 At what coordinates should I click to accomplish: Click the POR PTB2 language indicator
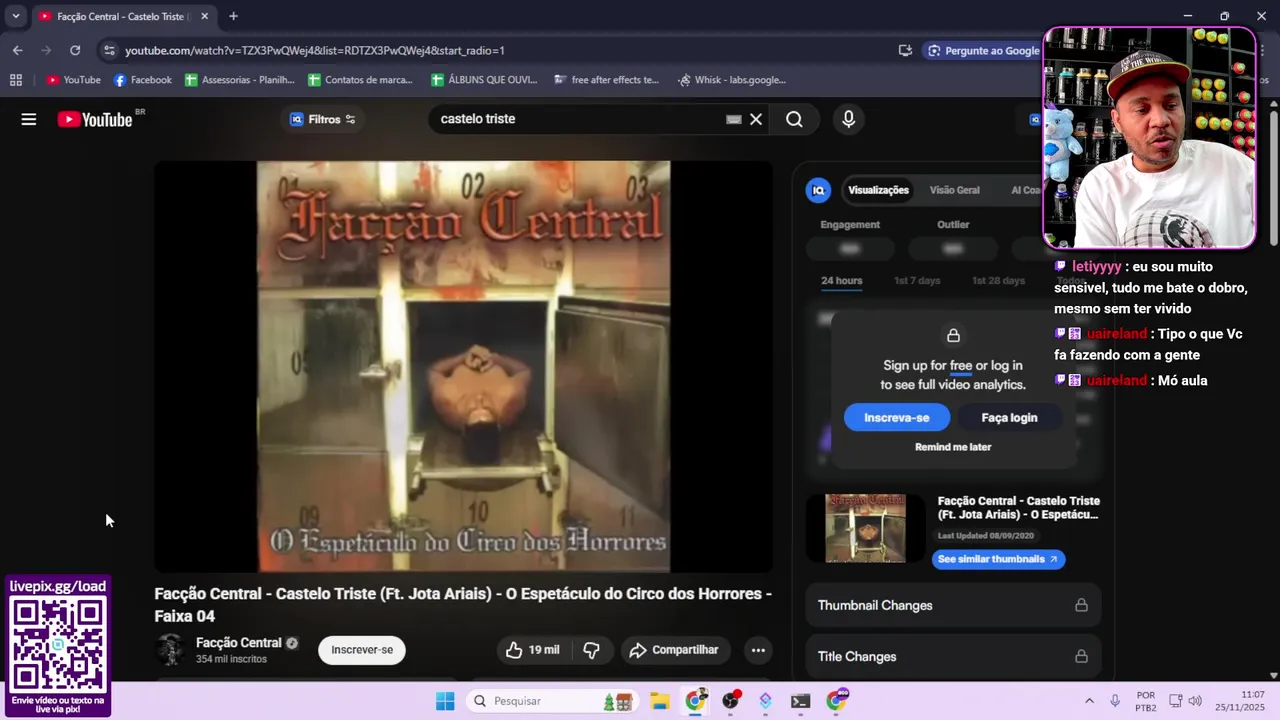click(x=1146, y=701)
